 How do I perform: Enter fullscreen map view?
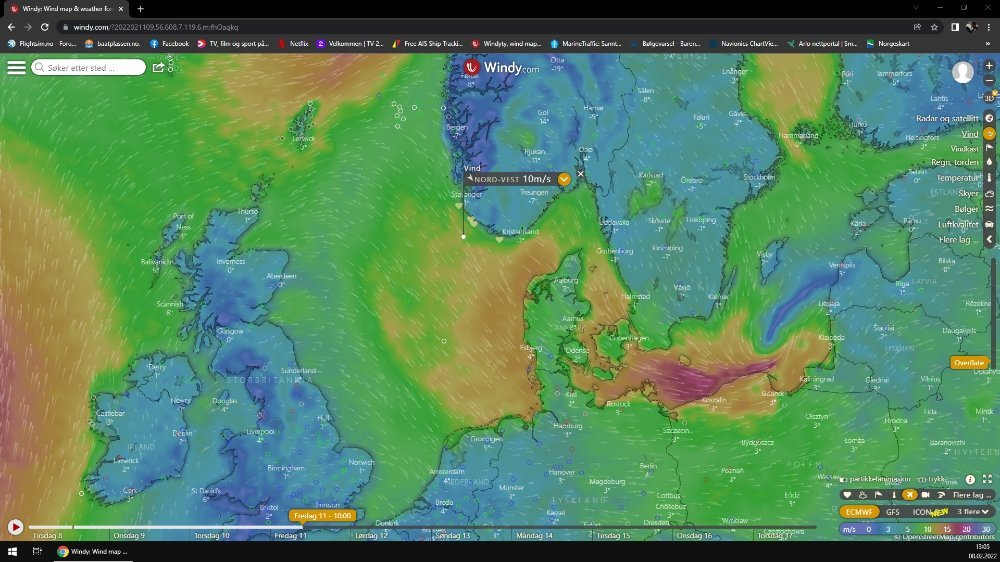pyautogui.click(x=987, y=479)
